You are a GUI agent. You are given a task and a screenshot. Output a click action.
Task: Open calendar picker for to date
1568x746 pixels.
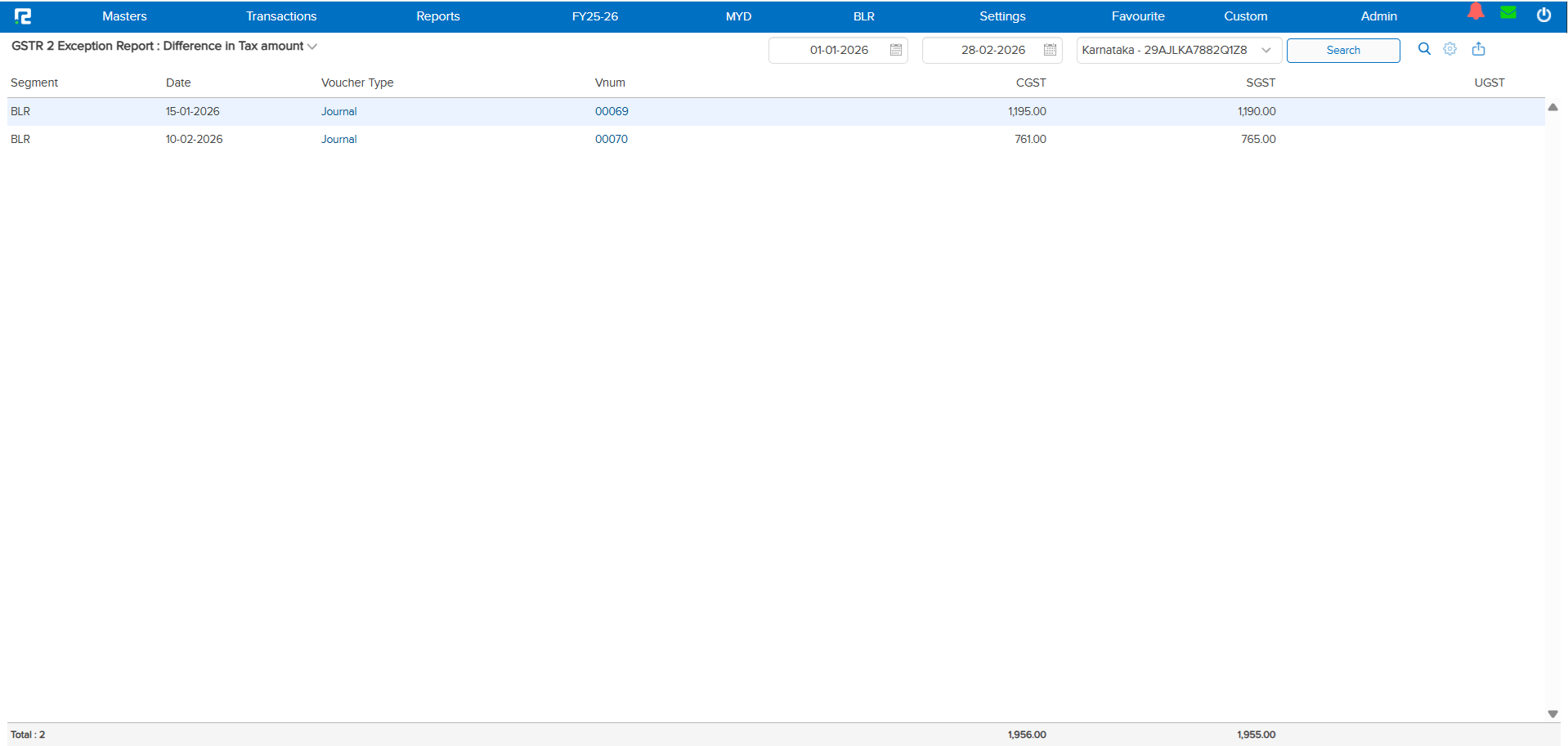1050,51
